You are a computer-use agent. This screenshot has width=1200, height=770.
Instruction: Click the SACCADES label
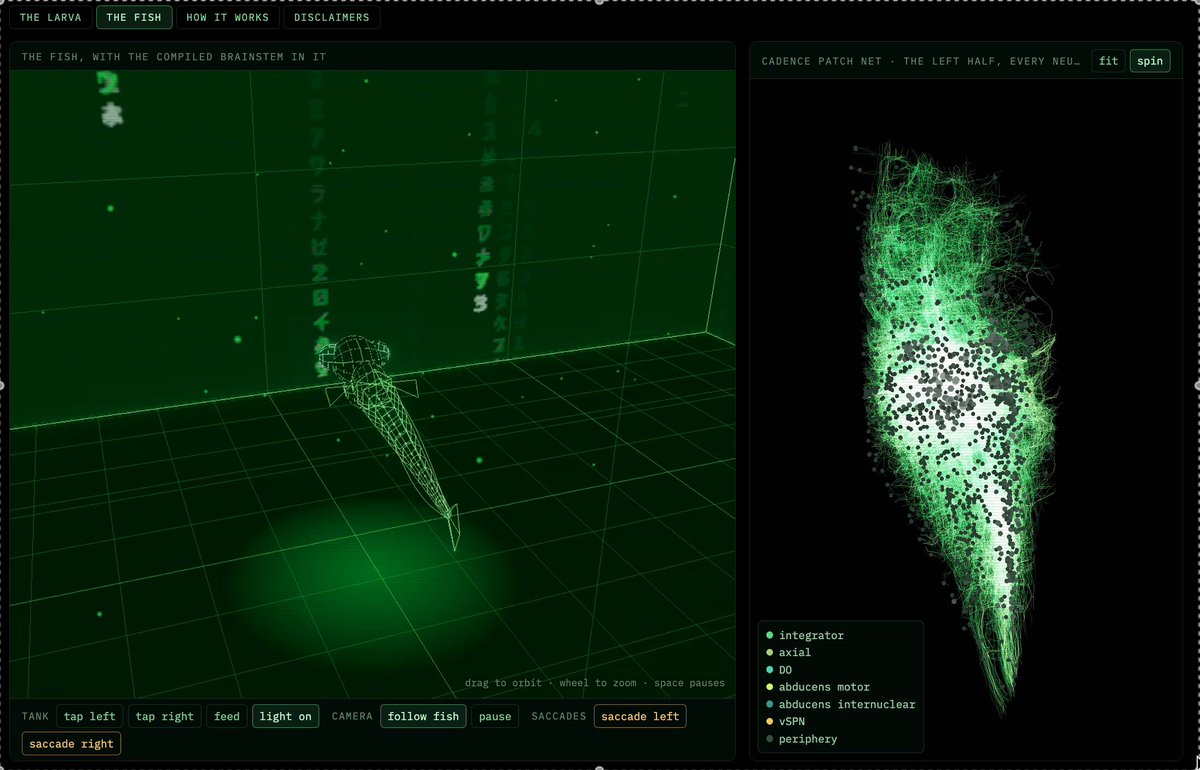(x=559, y=716)
